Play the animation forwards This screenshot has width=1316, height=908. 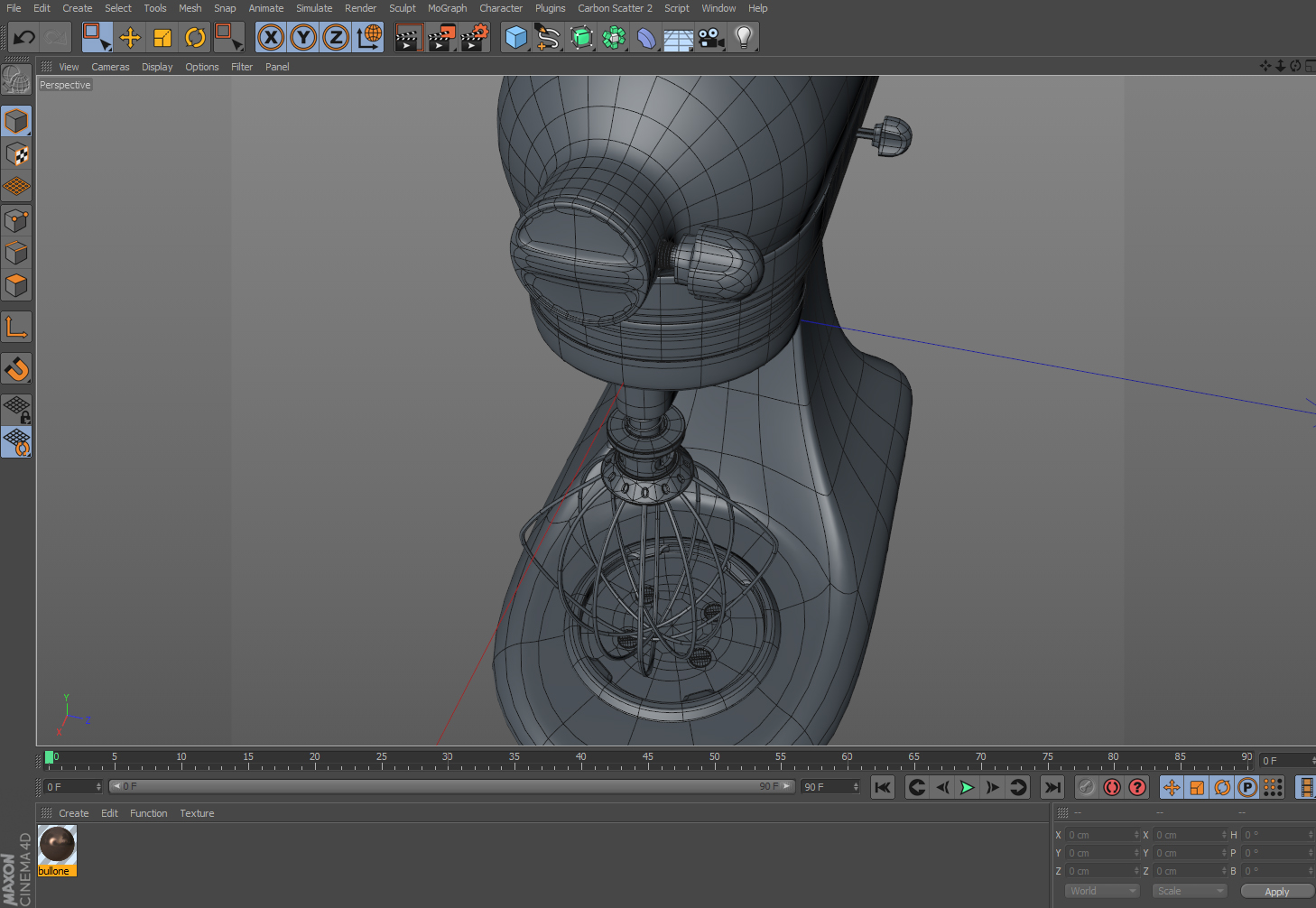[x=967, y=787]
